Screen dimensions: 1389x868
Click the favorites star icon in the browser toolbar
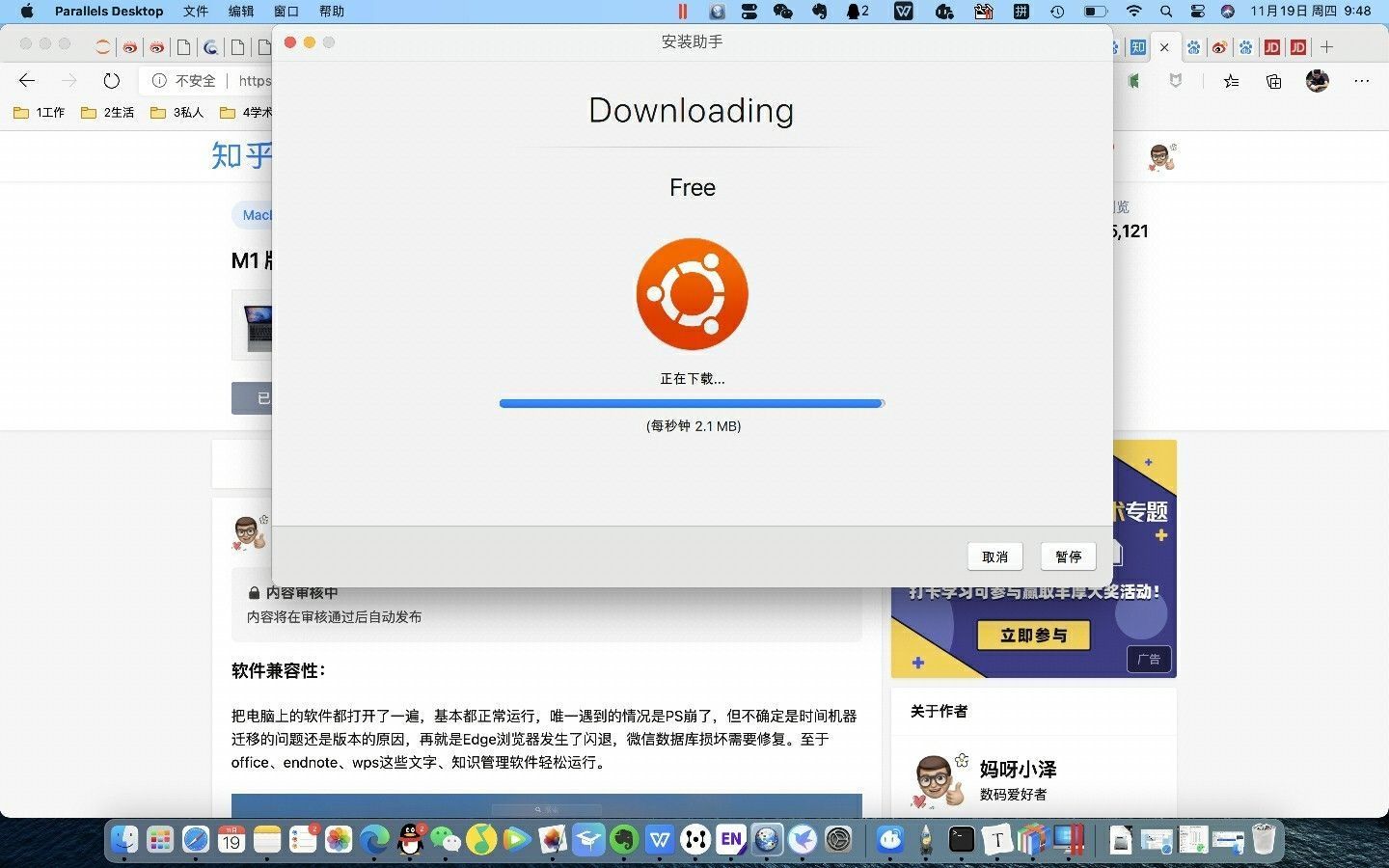tap(1231, 81)
